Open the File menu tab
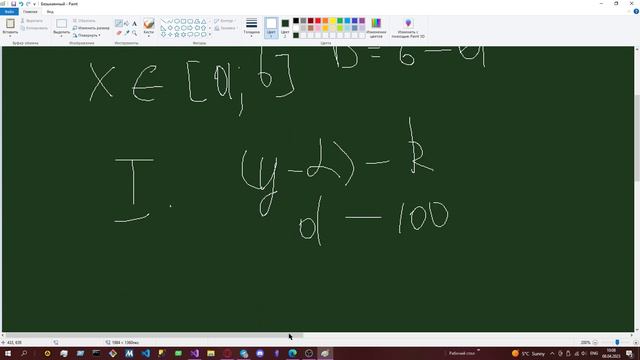The image size is (640, 360). (x=9, y=11)
